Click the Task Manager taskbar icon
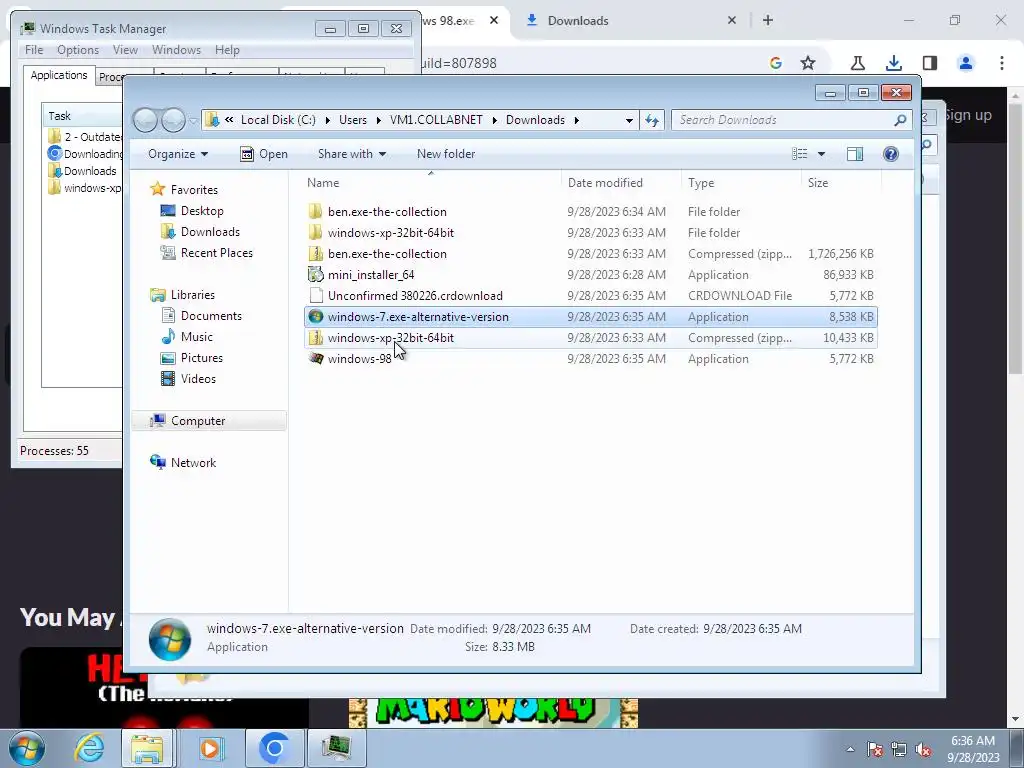Image resolution: width=1024 pixels, height=768 pixels. point(336,748)
